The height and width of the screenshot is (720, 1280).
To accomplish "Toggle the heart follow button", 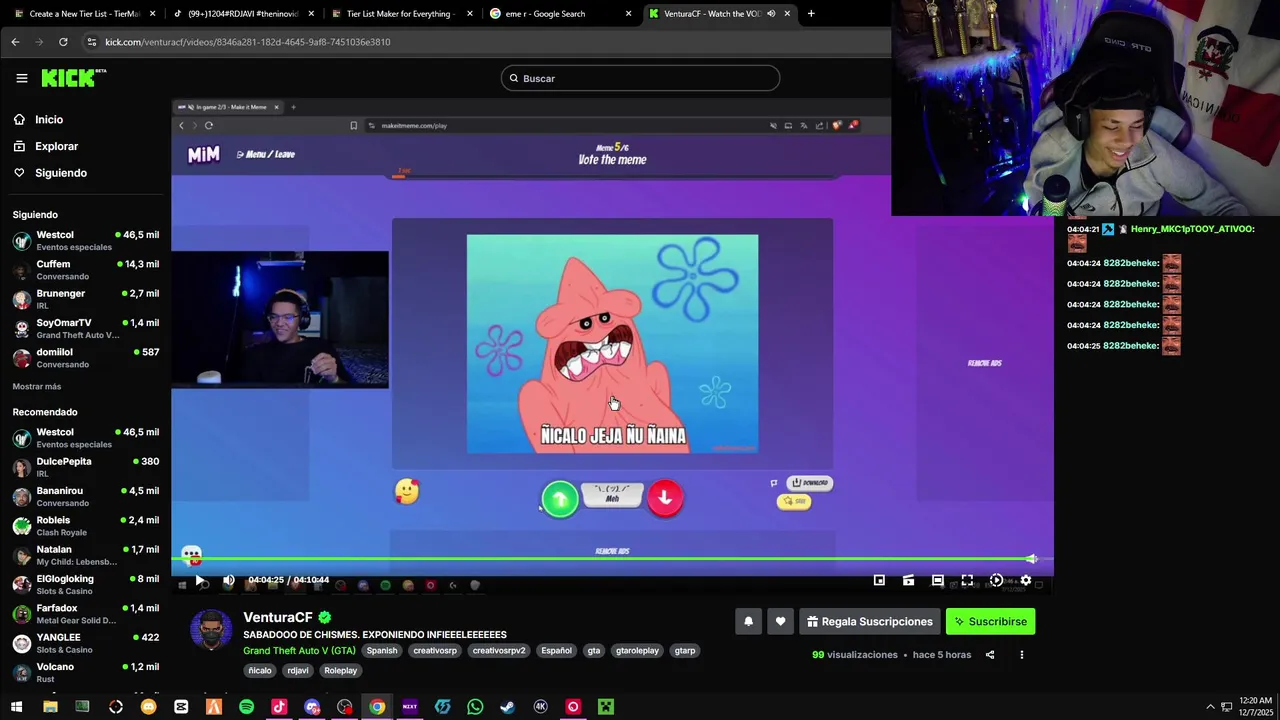I will [x=780, y=621].
